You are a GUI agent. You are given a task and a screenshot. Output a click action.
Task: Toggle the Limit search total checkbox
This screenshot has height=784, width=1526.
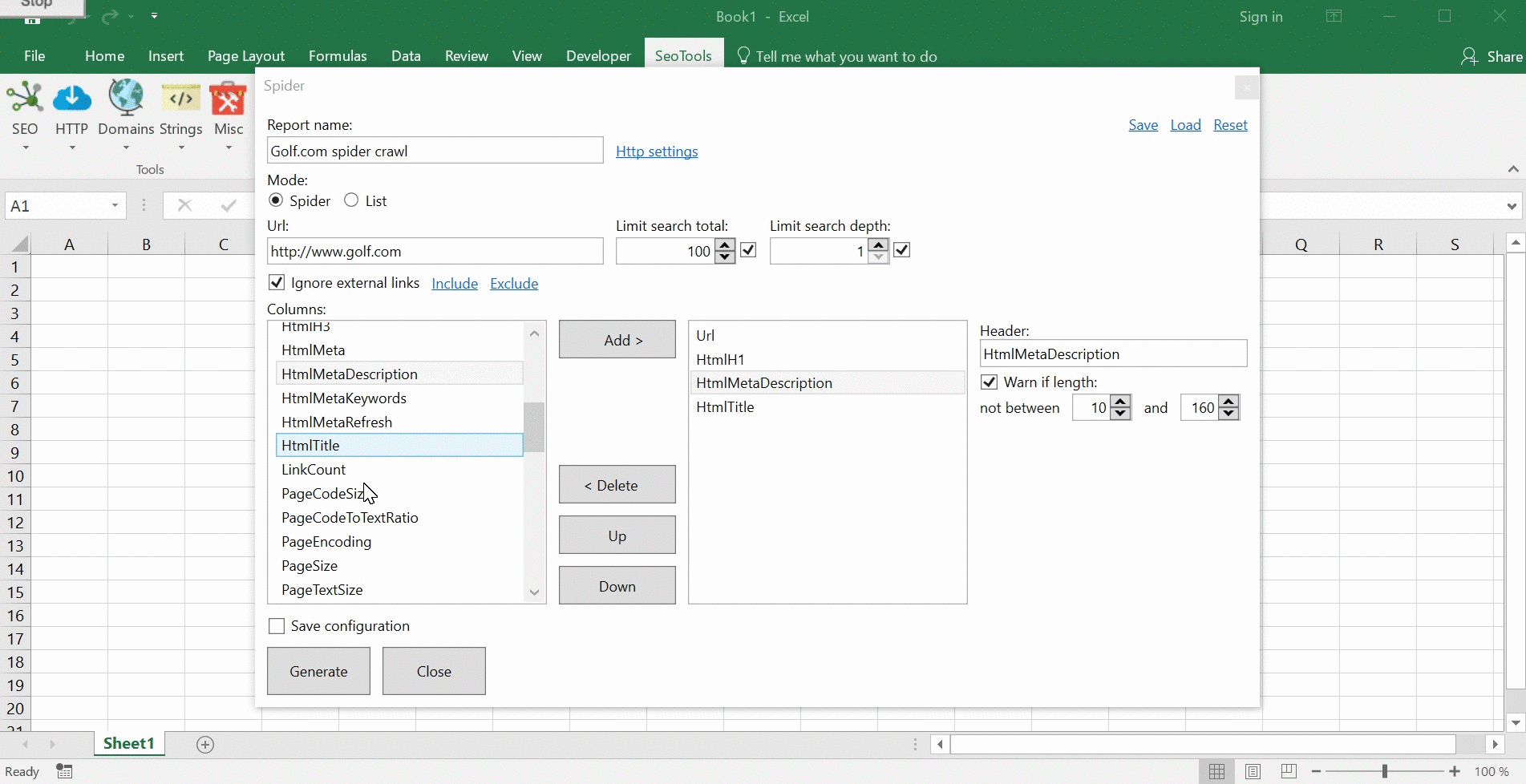748,250
